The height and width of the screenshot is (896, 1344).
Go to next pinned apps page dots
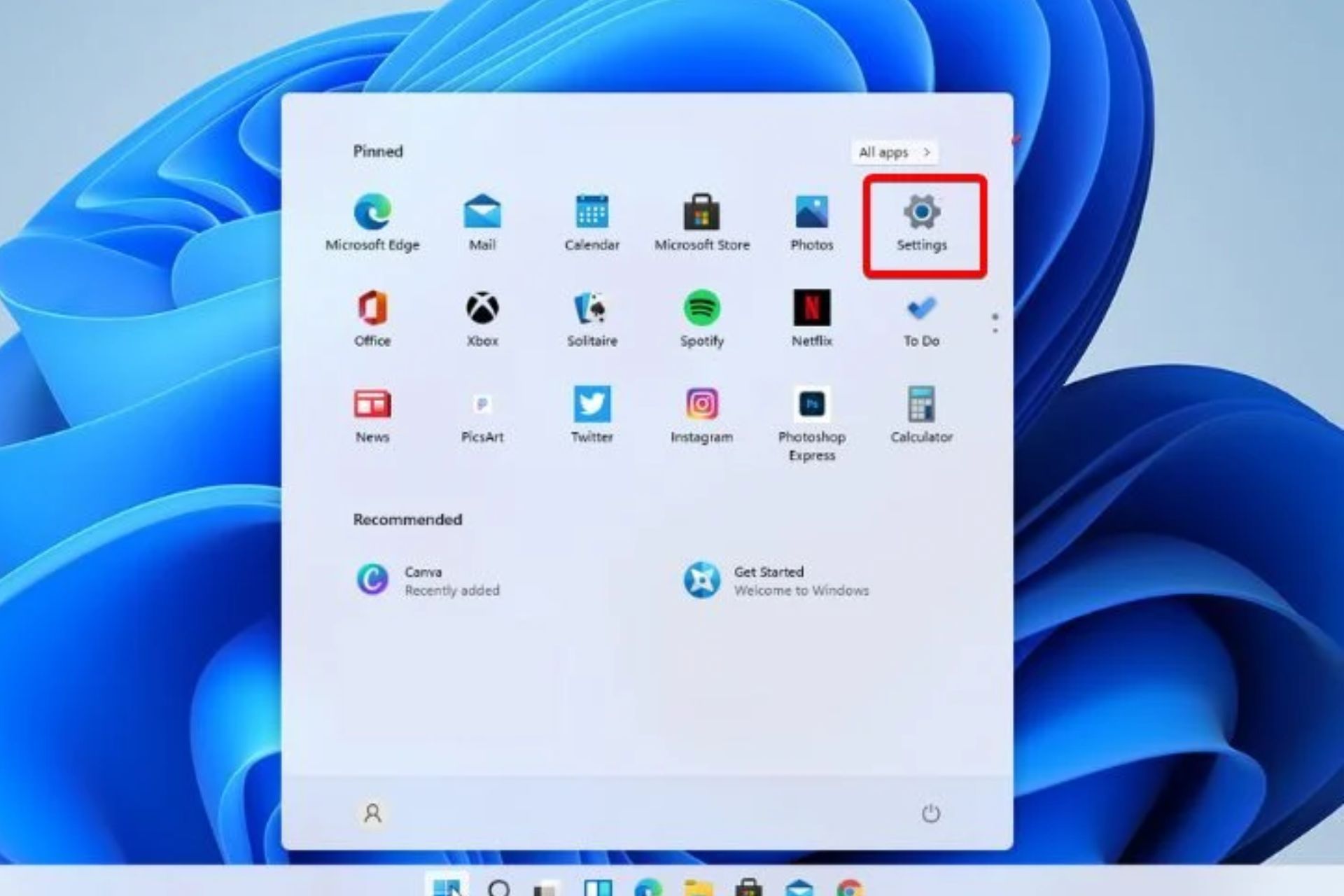(995, 323)
